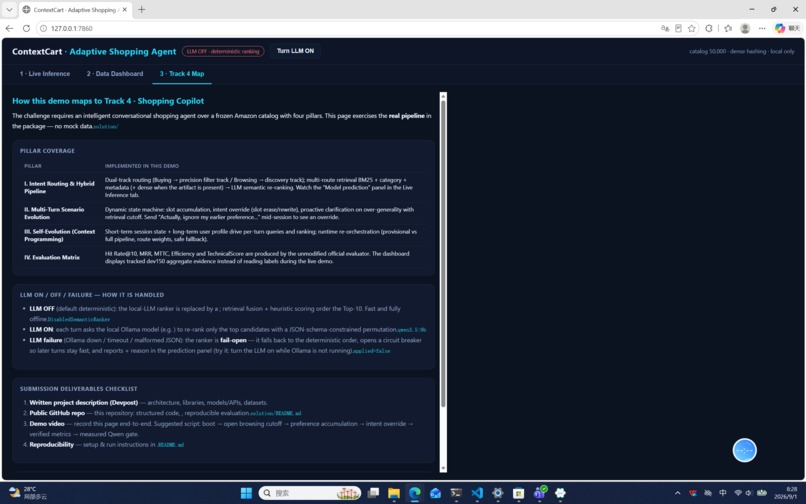The width and height of the screenshot is (806, 504).
Task: Click the browser Back arrow
Action: (x=9, y=28)
